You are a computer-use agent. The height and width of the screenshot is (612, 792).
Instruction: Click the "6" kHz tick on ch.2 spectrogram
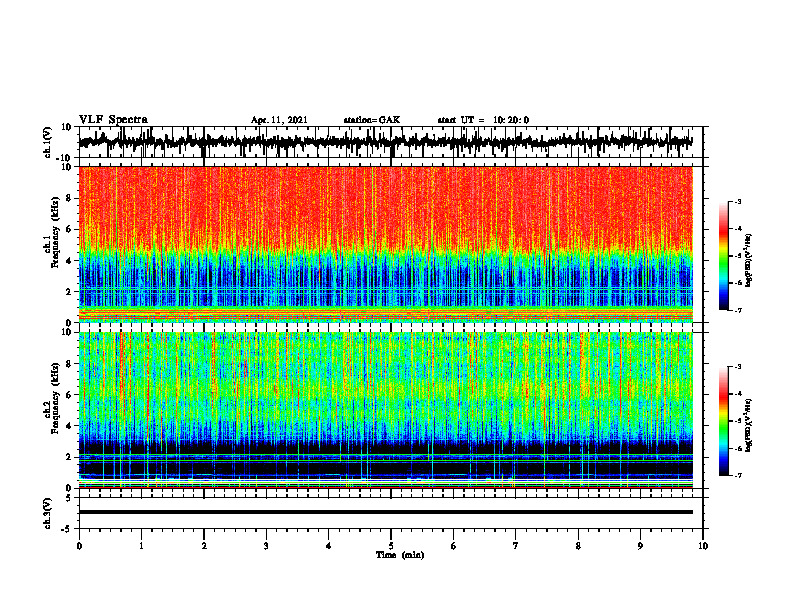[x=69, y=395]
